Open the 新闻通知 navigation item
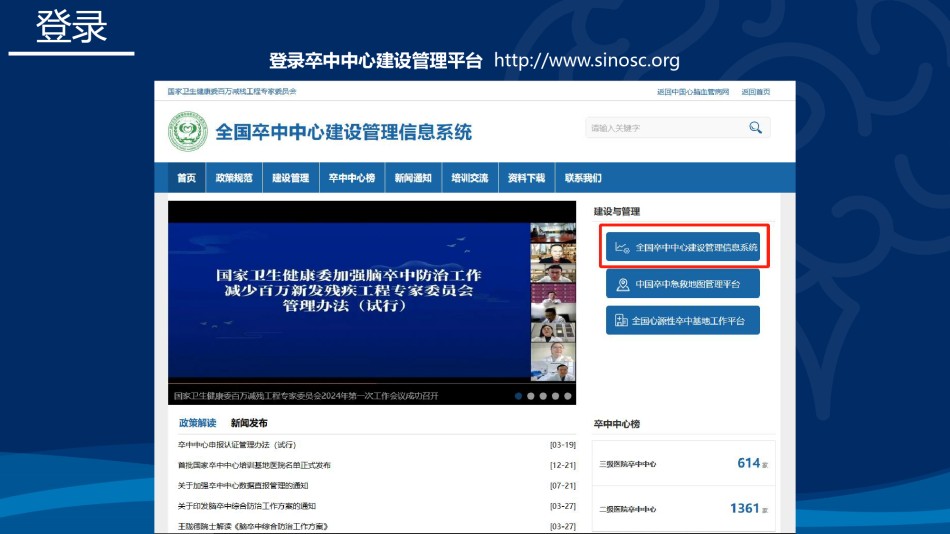This screenshot has width=950, height=534. pos(413,178)
